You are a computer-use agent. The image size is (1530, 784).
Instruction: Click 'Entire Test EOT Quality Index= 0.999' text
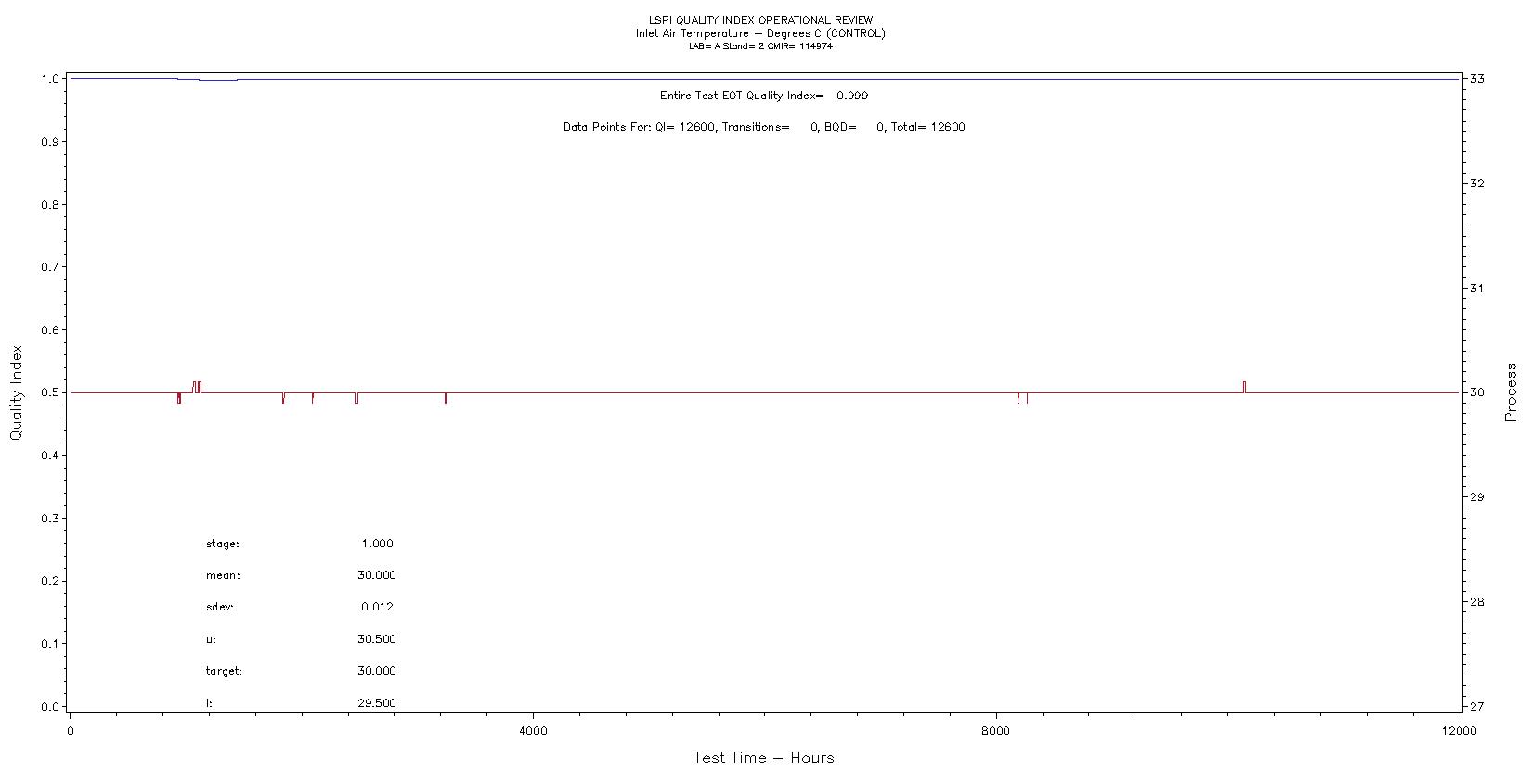(x=764, y=96)
